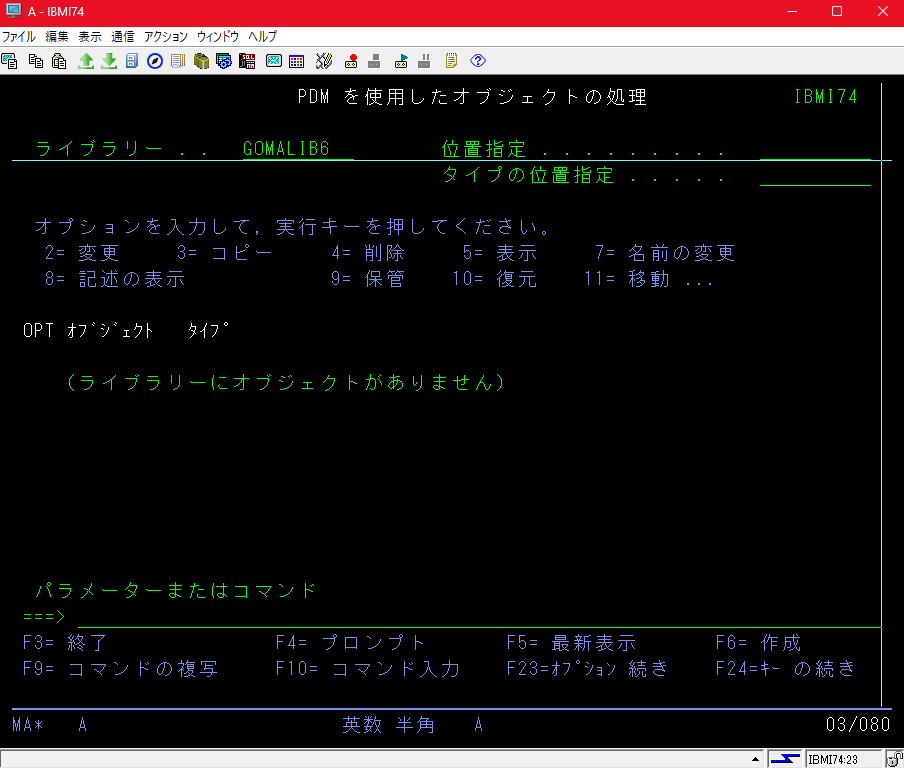This screenshot has height=768, width=904.
Task: Click the teal display screen toolbar icon
Action: [x=274, y=61]
